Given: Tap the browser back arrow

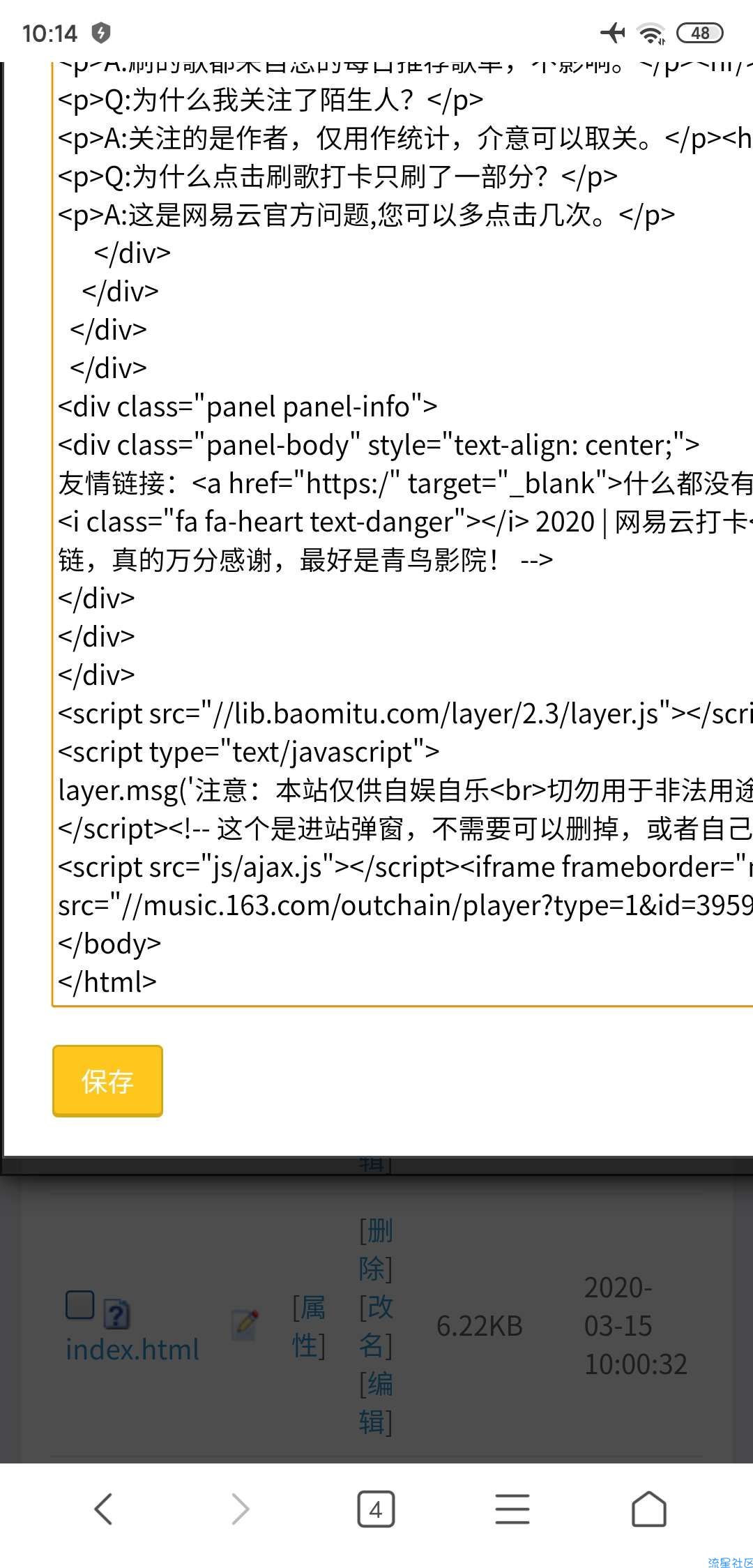Looking at the screenshot, I should tap(103, 1509).
